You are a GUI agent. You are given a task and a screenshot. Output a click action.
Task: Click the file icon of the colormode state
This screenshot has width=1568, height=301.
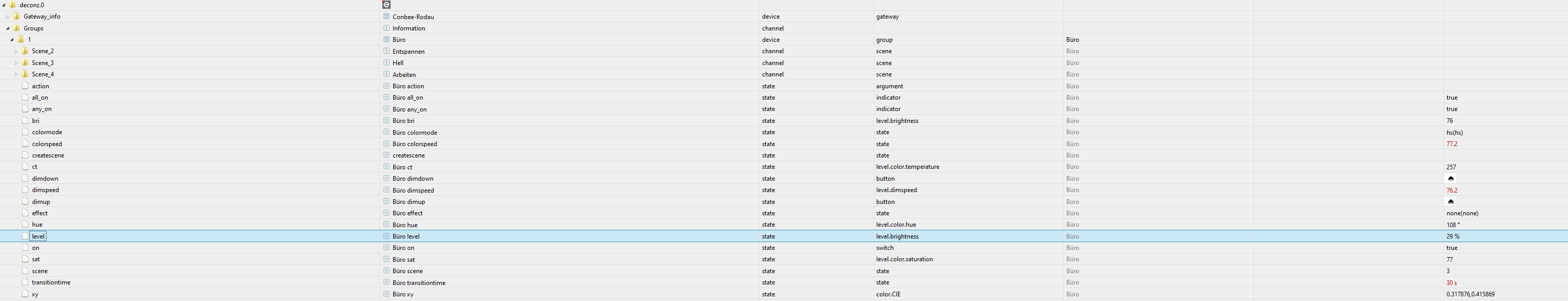25,132
